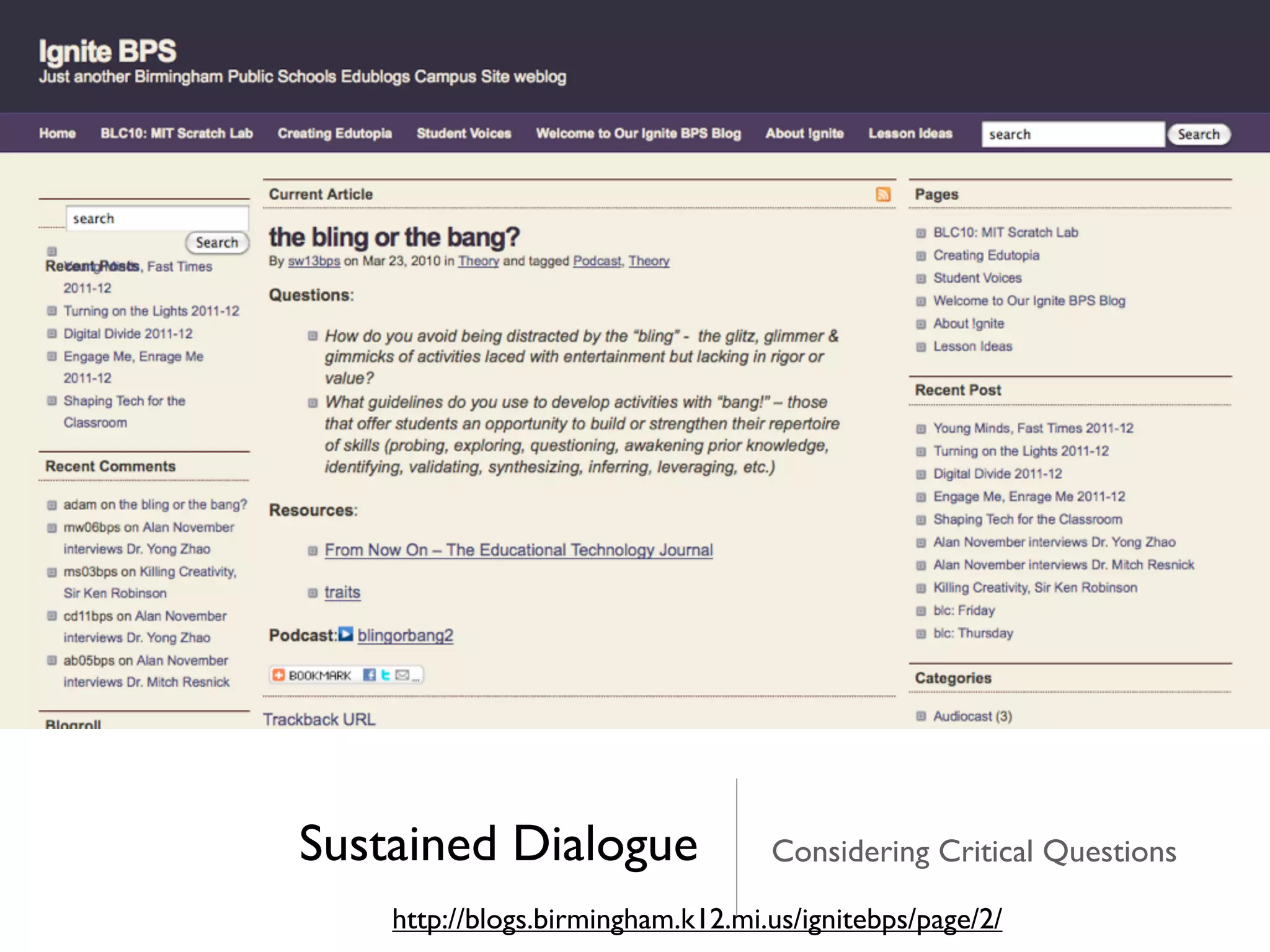Open Young Minds, Fast Times 2011-12 in right sidebar

click(1033, 428)
